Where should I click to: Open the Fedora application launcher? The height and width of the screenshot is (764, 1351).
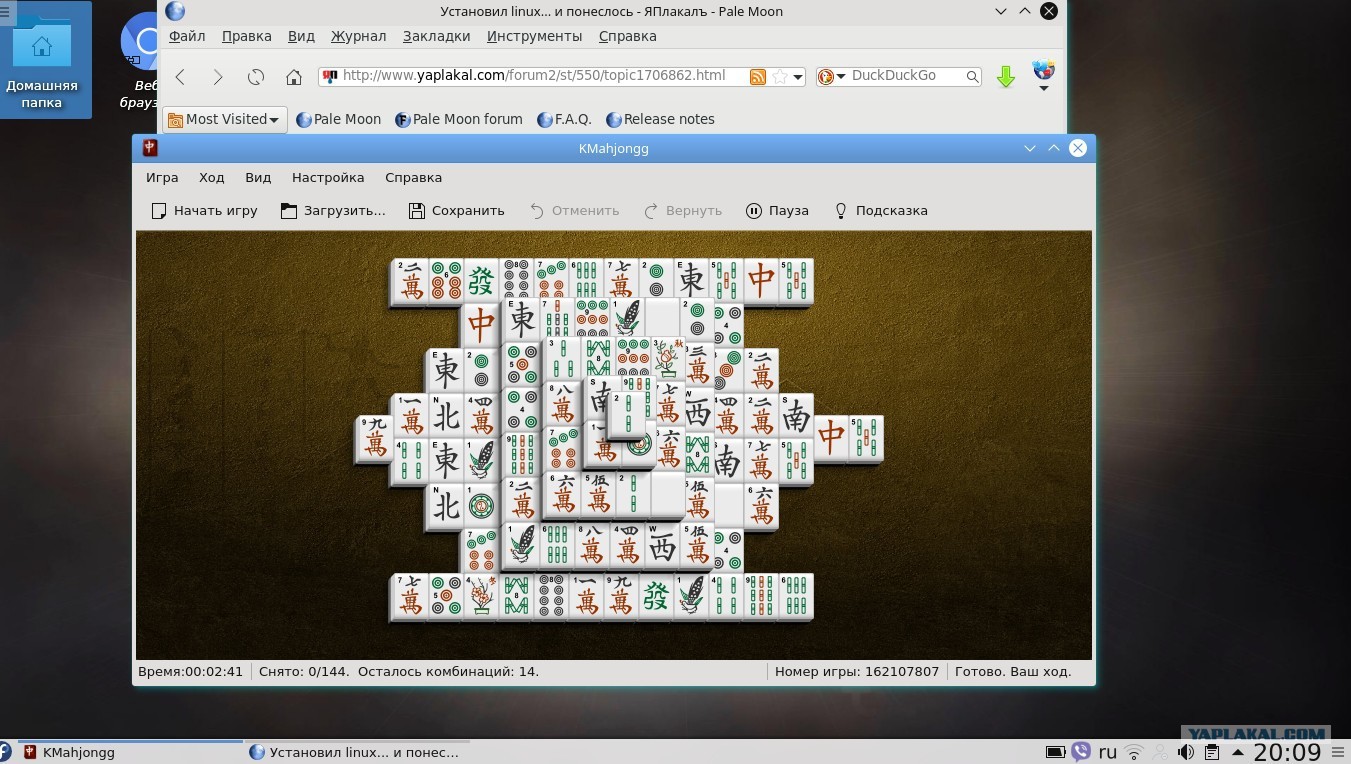coord(5,752)
